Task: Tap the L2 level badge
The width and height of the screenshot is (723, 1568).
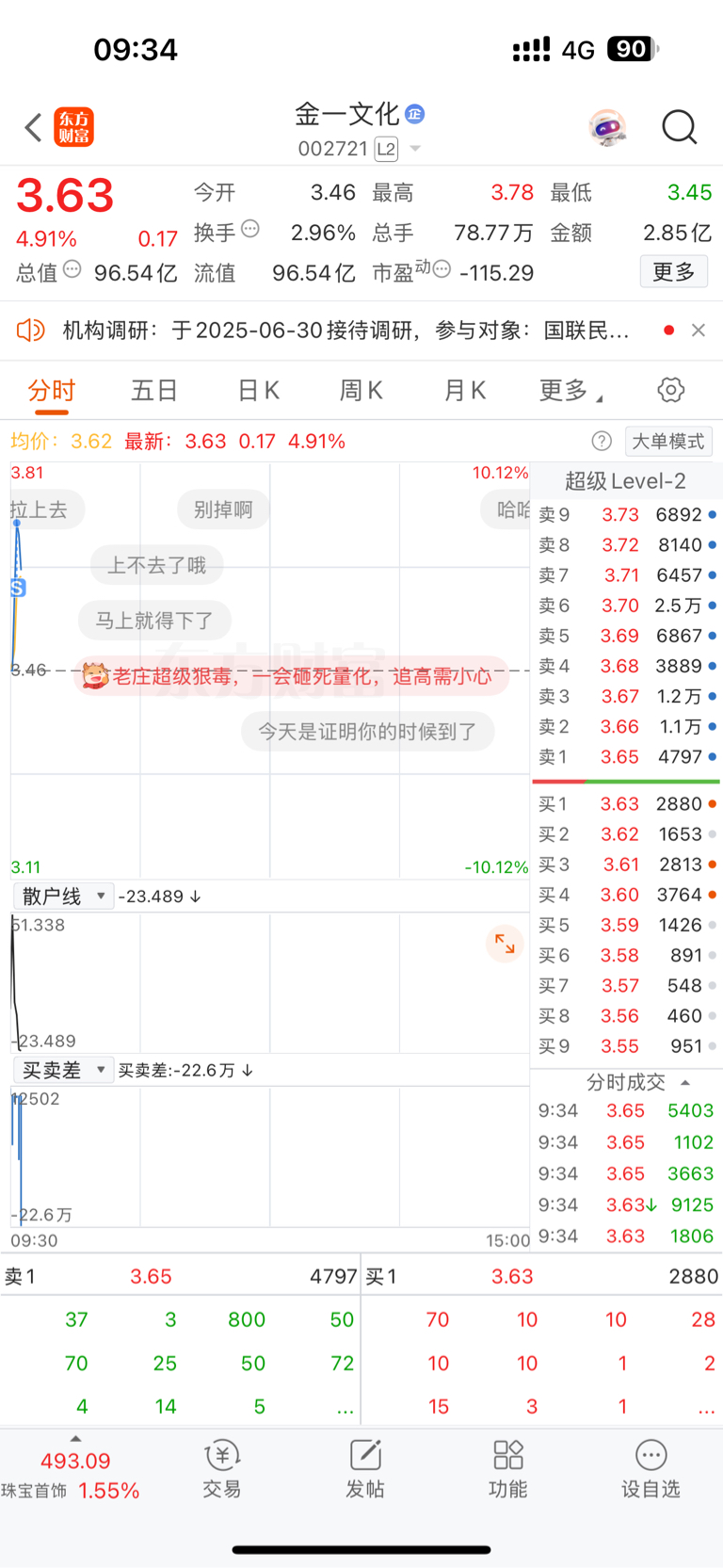Action: point(386,149)
